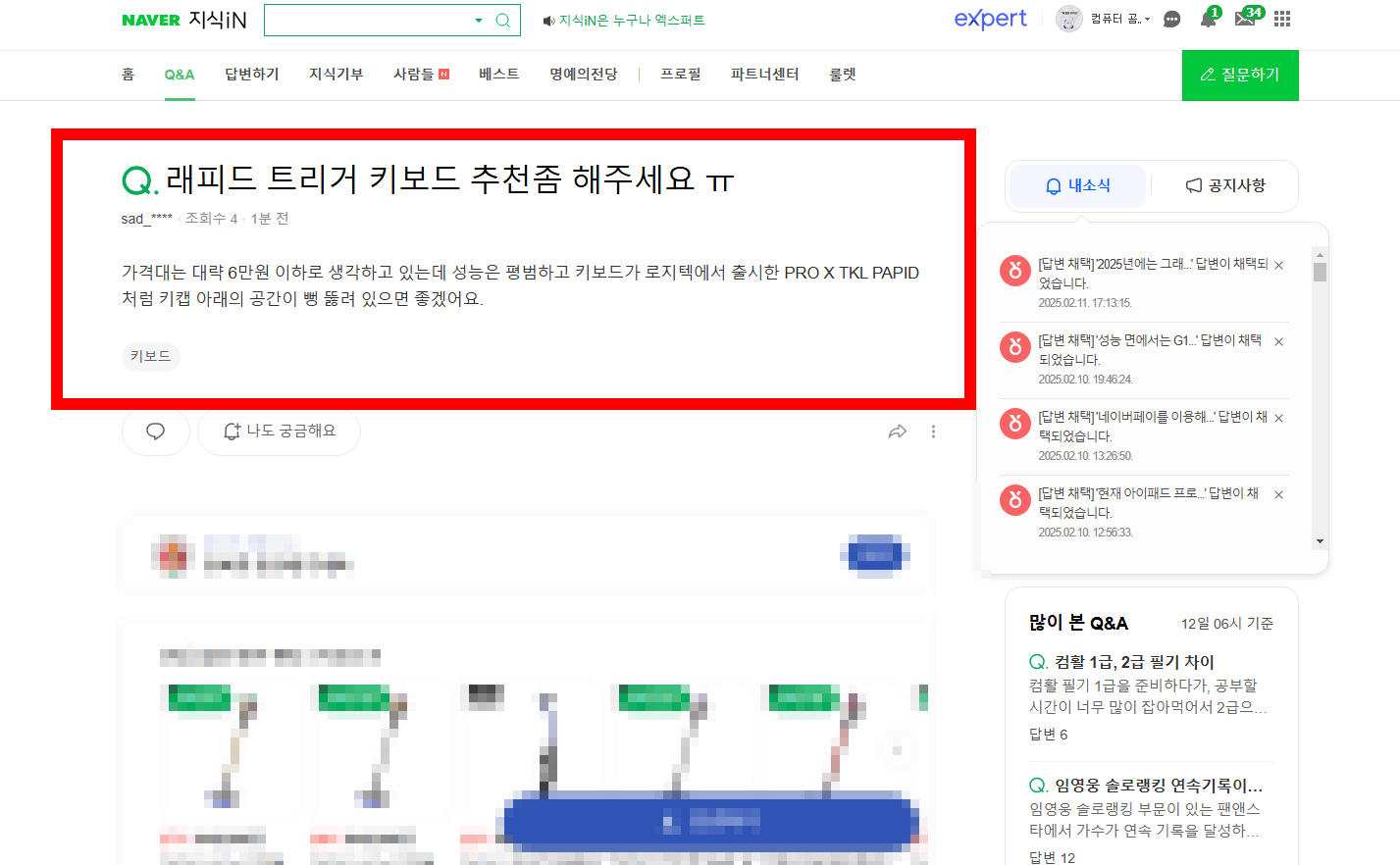Viewport: 1400px width, 865px height.
Task: Focus the search input field
Action: [368, 20]
